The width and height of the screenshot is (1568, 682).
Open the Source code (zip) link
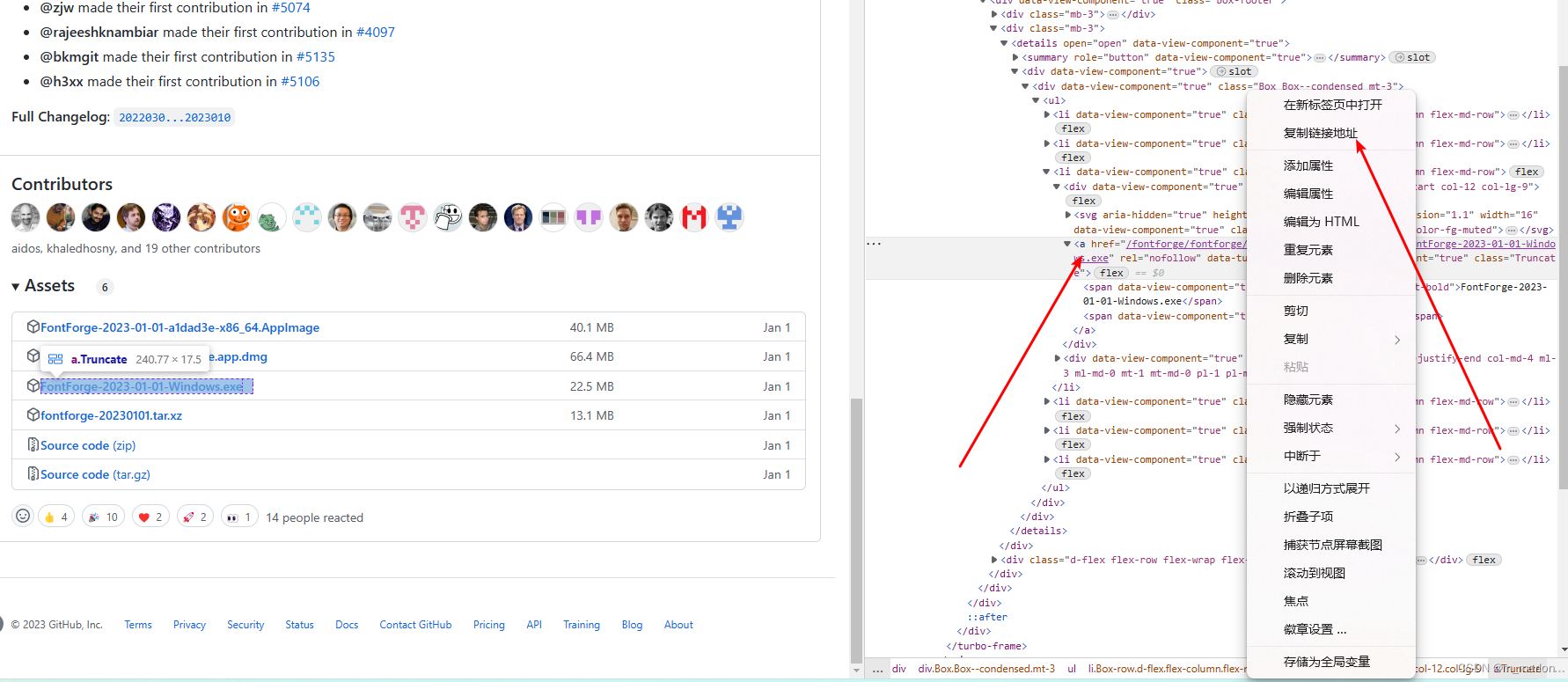click(88, 445)
